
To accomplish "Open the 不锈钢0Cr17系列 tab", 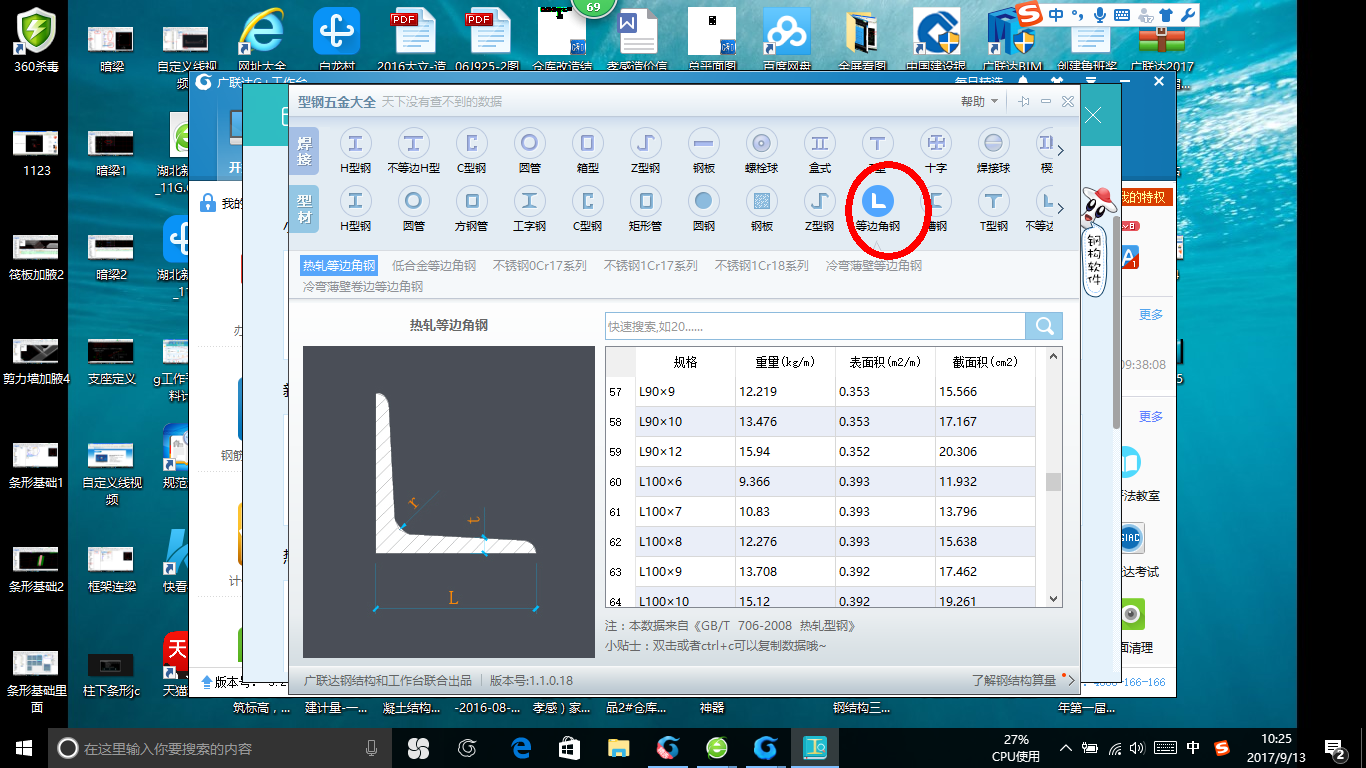I will [540, 266].
